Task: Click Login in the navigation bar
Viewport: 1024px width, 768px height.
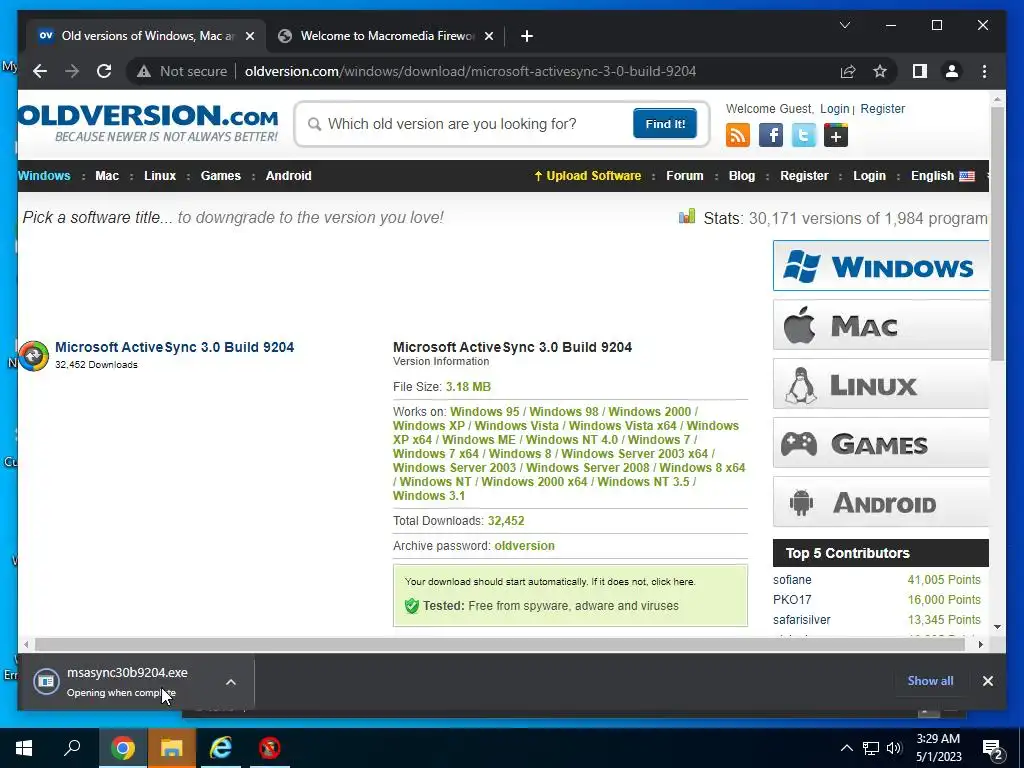Action: (869, 176)
